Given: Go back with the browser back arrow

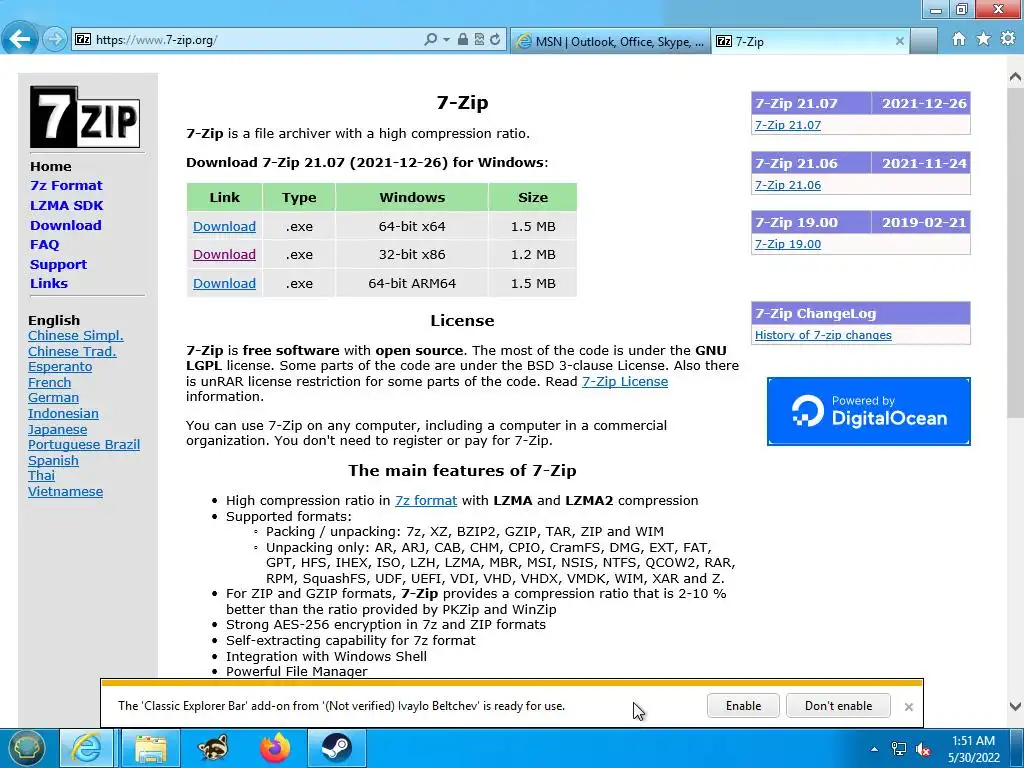Looking at the screenshot, I should 20,39.
